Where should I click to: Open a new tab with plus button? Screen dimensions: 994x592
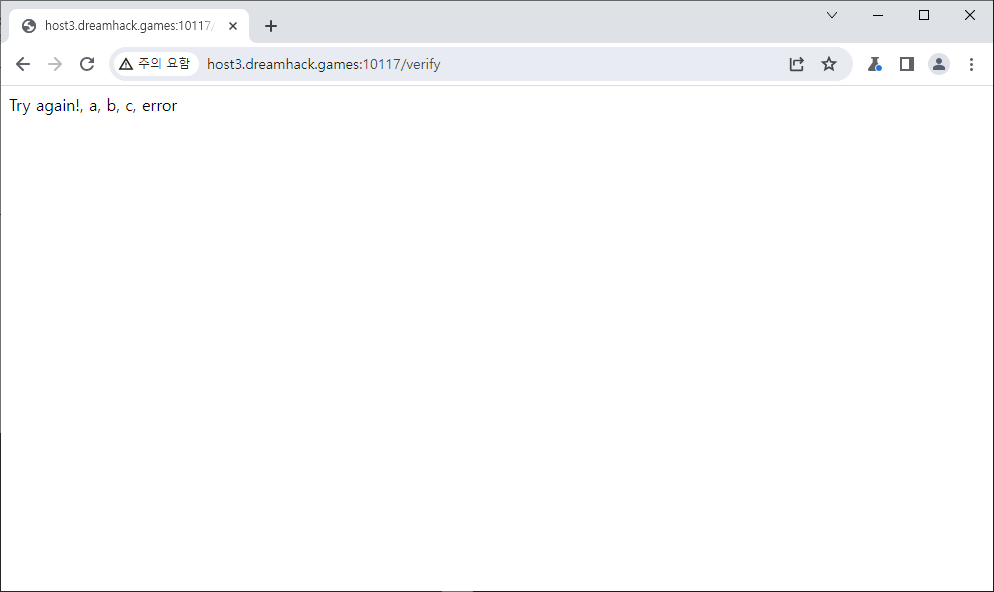(271, 26)
